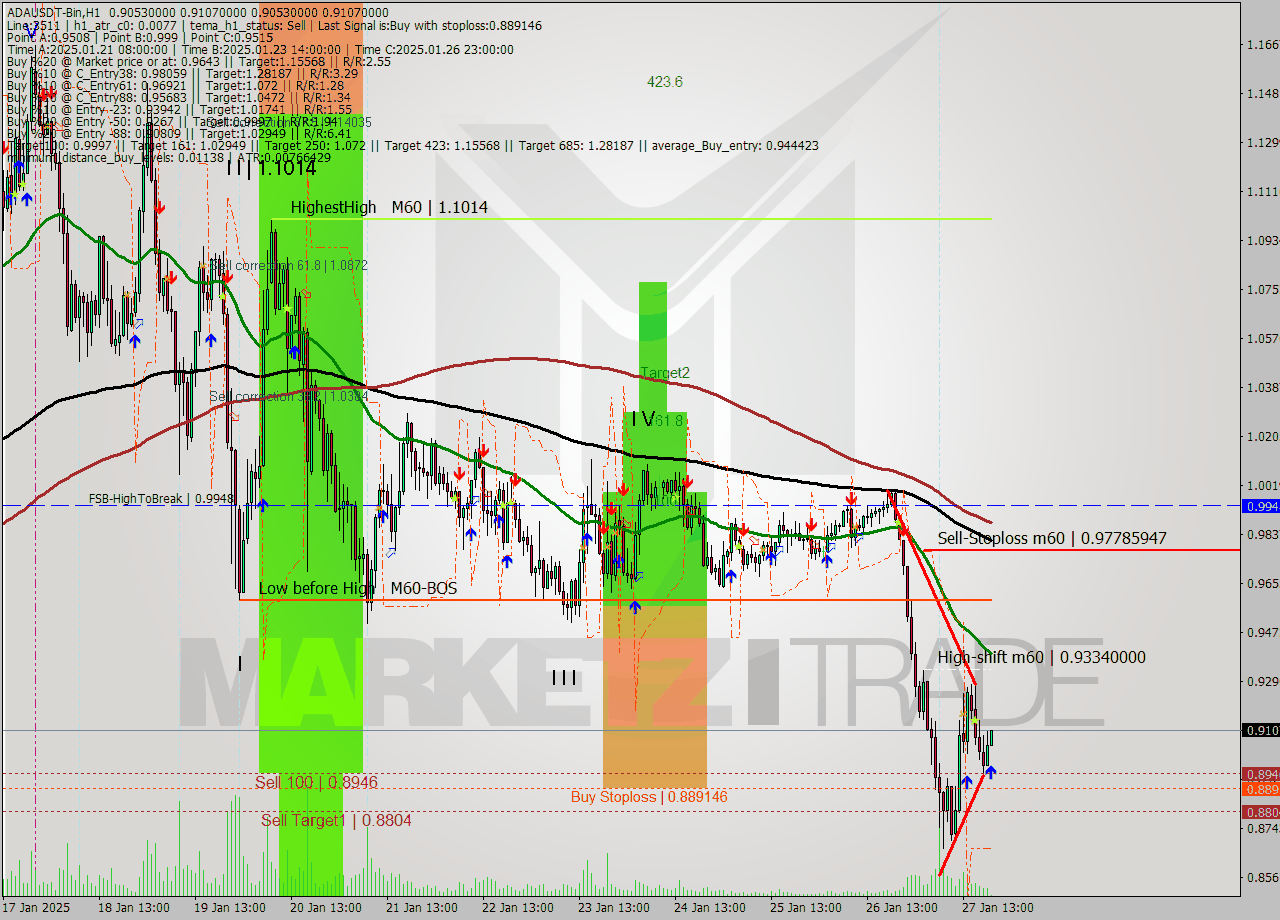This screenshot has width=1280, height=920.
Task: Click the '25 Jan 13:00' time label
Action: tap(805, 908)
